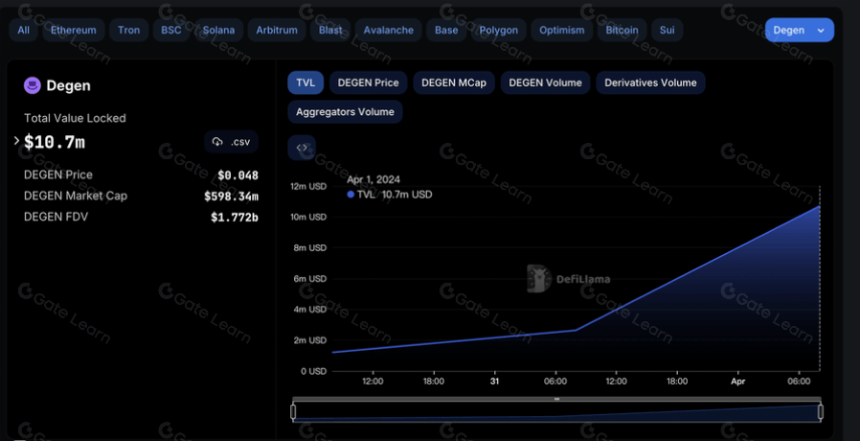Click the TVL line endpoint at Apr 1
The width and height of the screenshot is (860, 441).
819,206
